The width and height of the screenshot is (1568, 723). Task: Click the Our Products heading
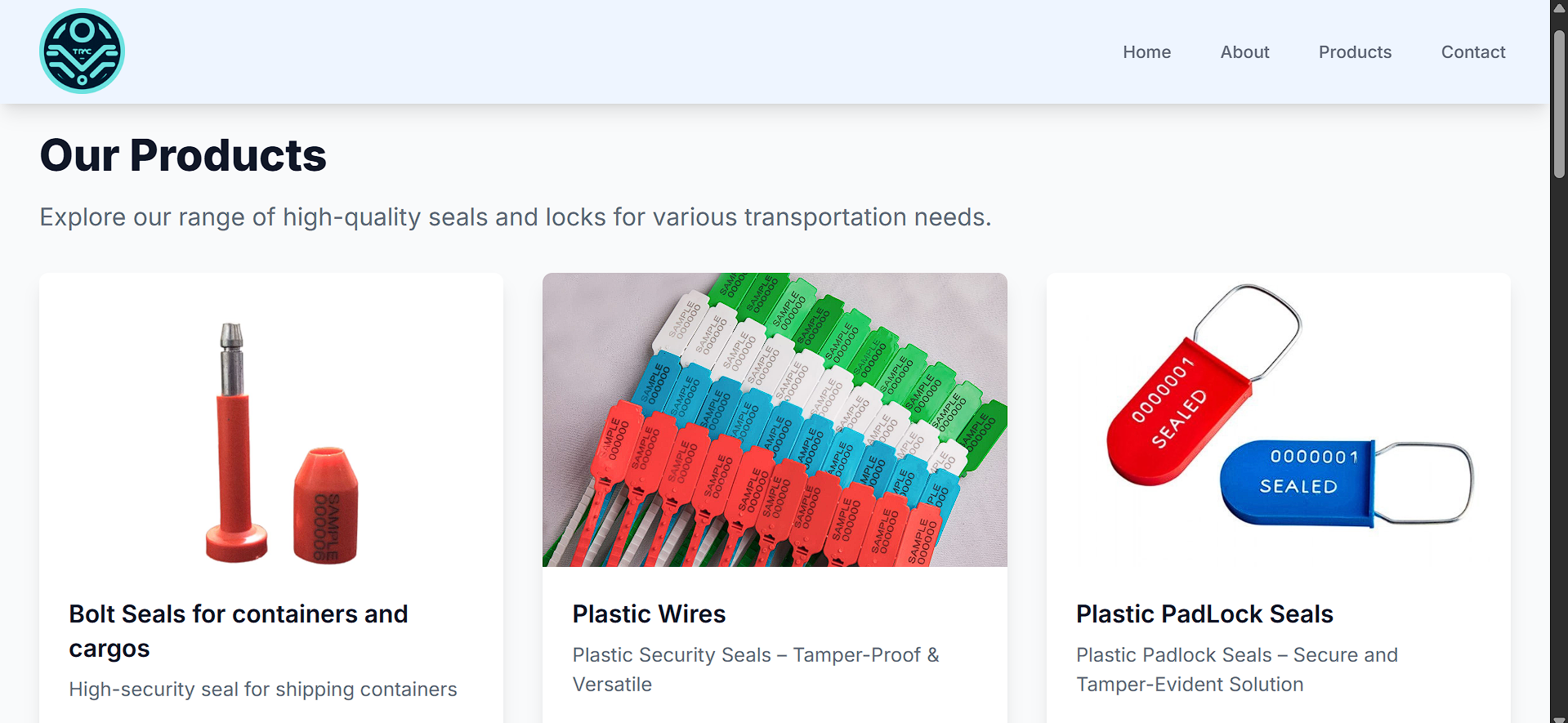(x=183, y=155)
